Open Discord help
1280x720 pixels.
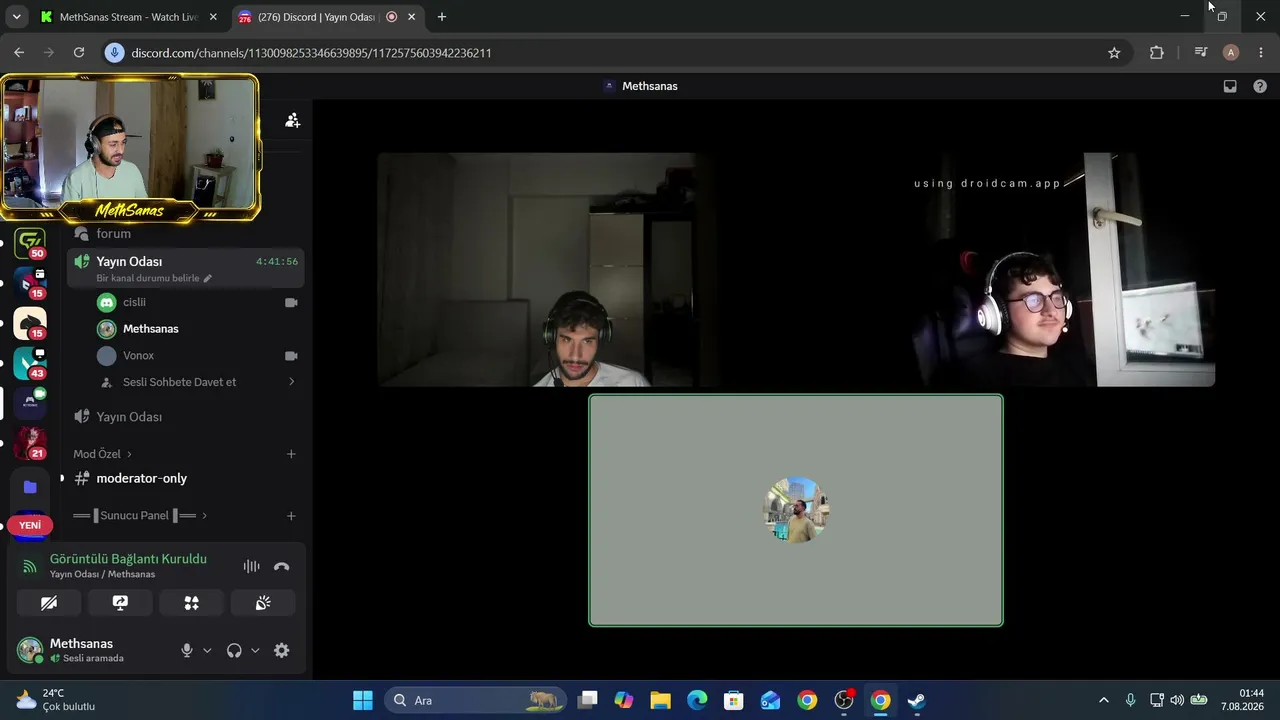pyautogui.click(x=1260, y=86)
